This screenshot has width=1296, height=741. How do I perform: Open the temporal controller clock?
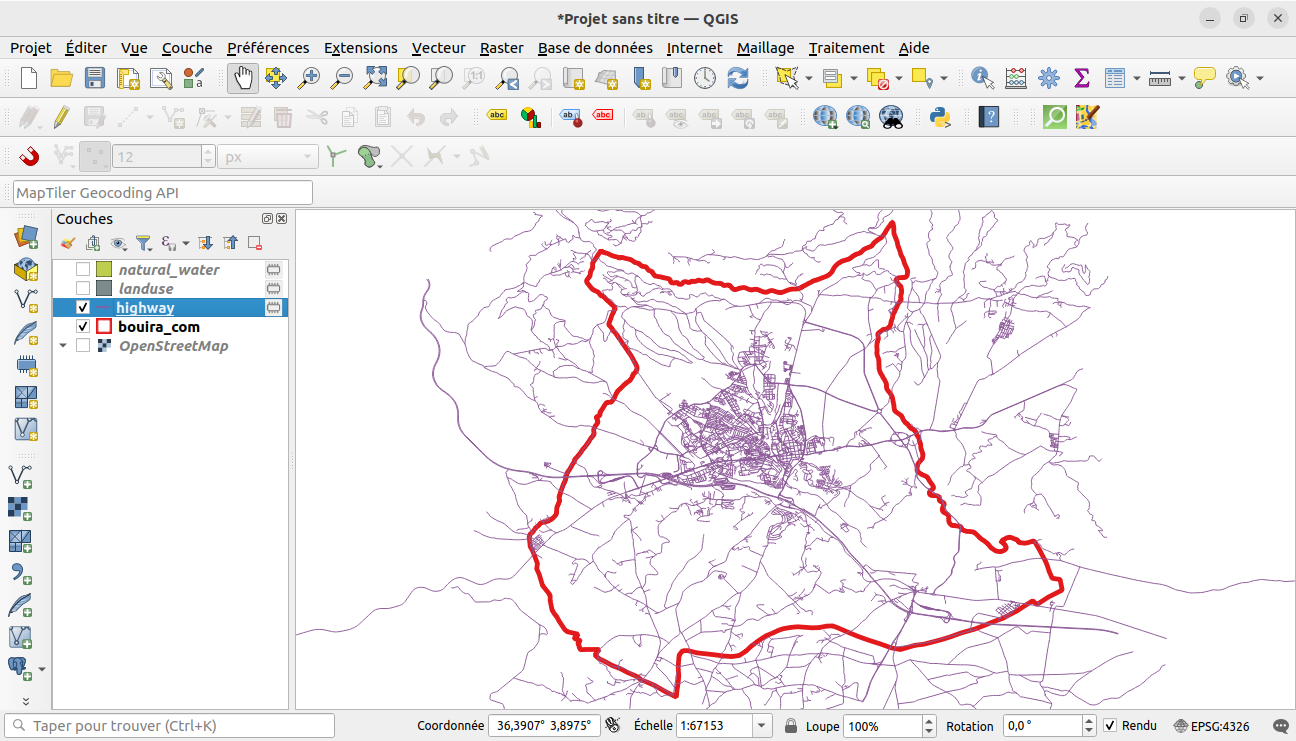point(705,78)
